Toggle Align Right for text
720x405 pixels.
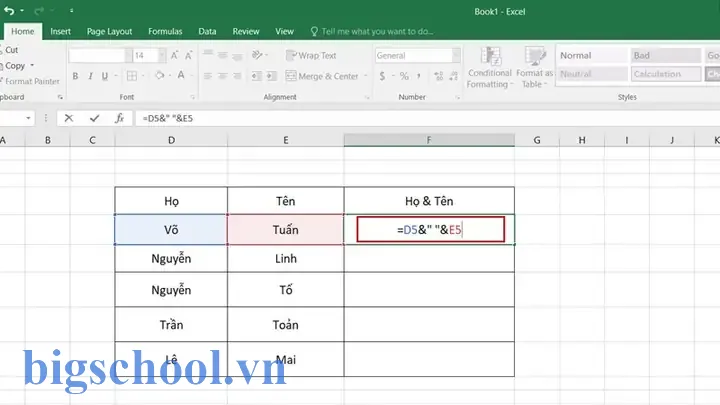pyautogui.click(x=237, y=76)
